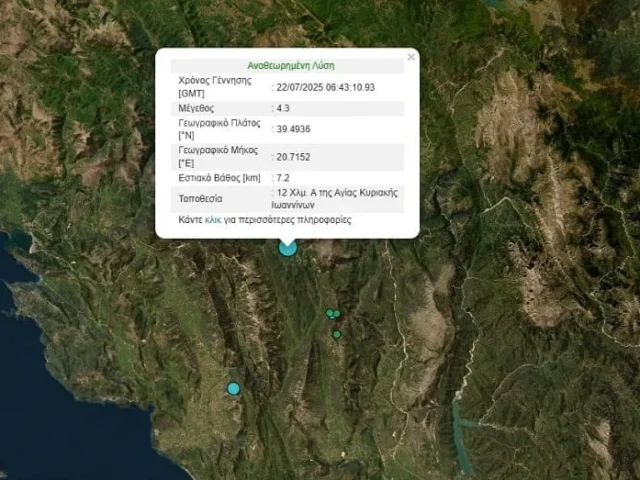The width and height of the screenshot is (640, 480).
Task: Click the focal depth value 7.2
Action: pyautogui.click(x=284, y=178)
